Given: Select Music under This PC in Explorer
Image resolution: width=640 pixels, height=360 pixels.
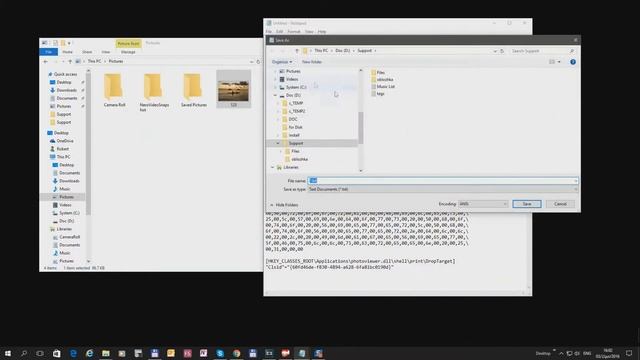Looking at the screenshot, I should coord(64,189).
